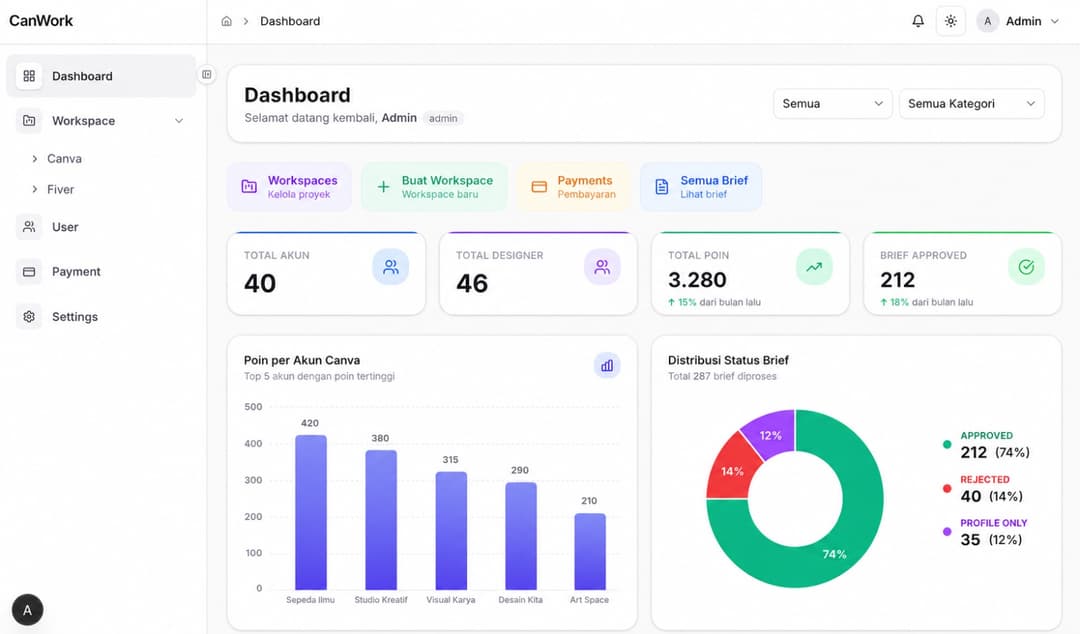The height and width of the screenshot is (634, 1080).
Task: Click the Studio Kreatif bar in the chart
Action: (x=381, y=520)
